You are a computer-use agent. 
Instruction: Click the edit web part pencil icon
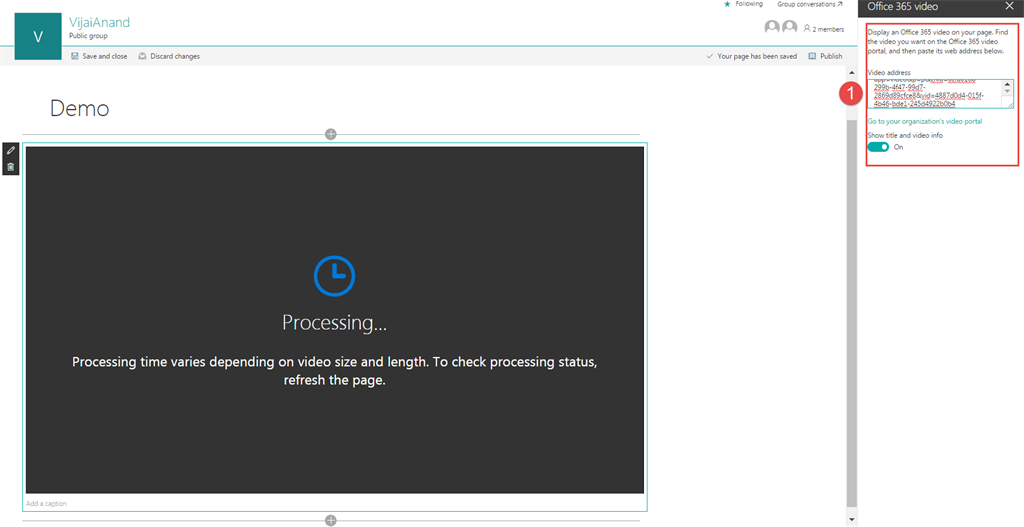point(10,150)
